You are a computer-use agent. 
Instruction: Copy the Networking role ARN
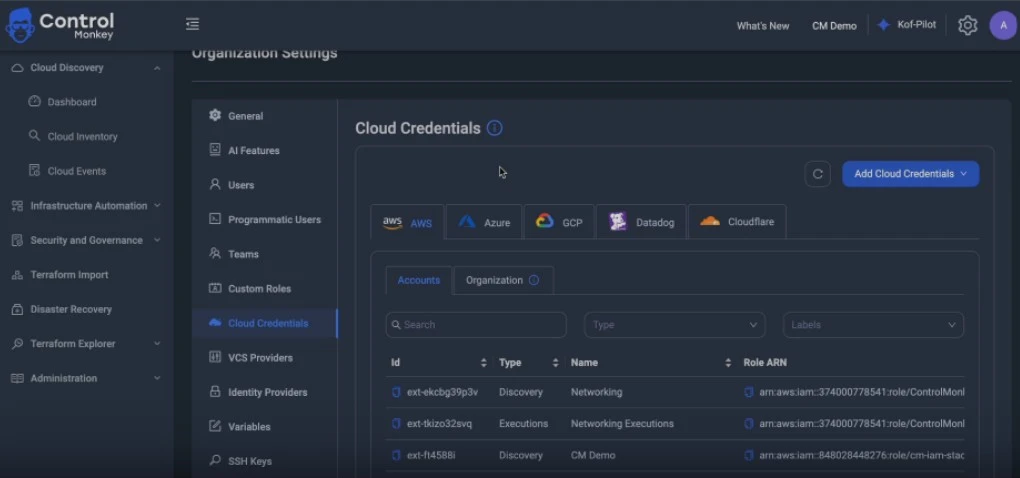tap(749, 392)
